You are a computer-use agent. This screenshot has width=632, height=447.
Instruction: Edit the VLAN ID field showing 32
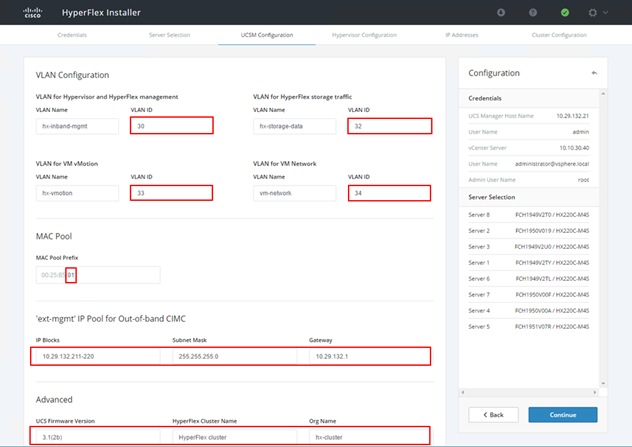[390, 126]
